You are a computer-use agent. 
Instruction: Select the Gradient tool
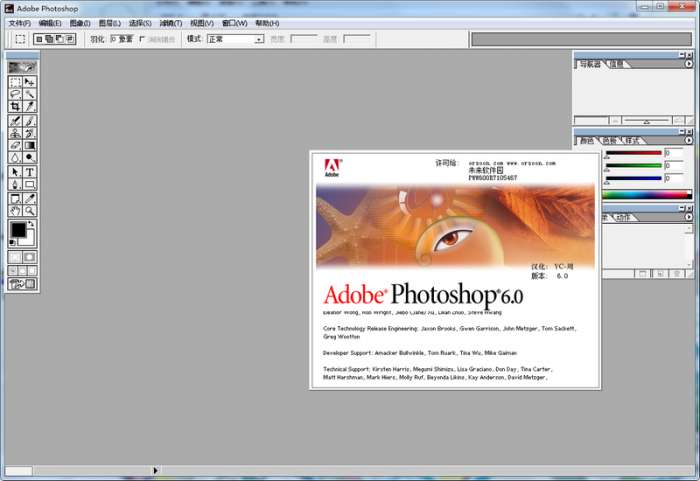click(x=29, y=145)
